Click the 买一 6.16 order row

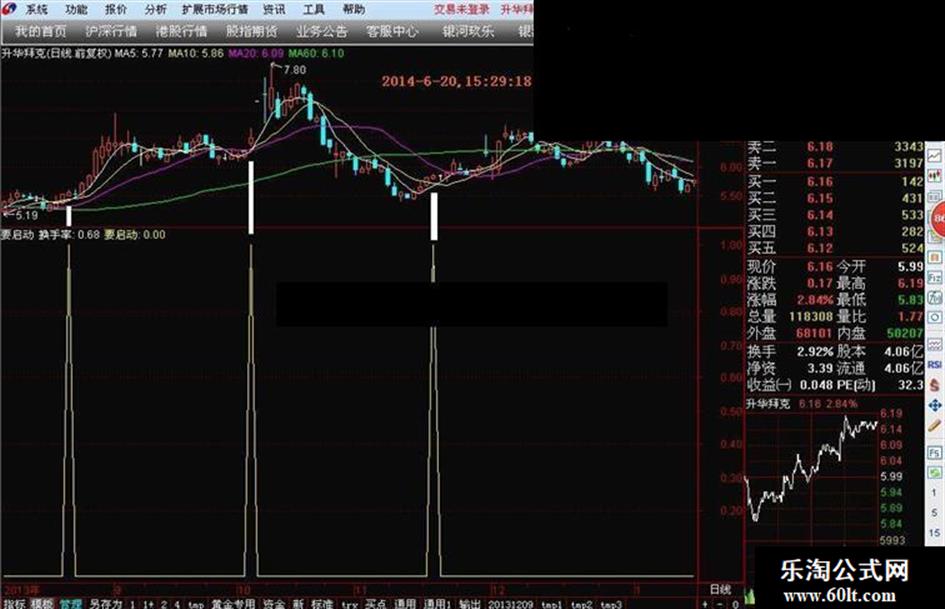coord(835,181)
